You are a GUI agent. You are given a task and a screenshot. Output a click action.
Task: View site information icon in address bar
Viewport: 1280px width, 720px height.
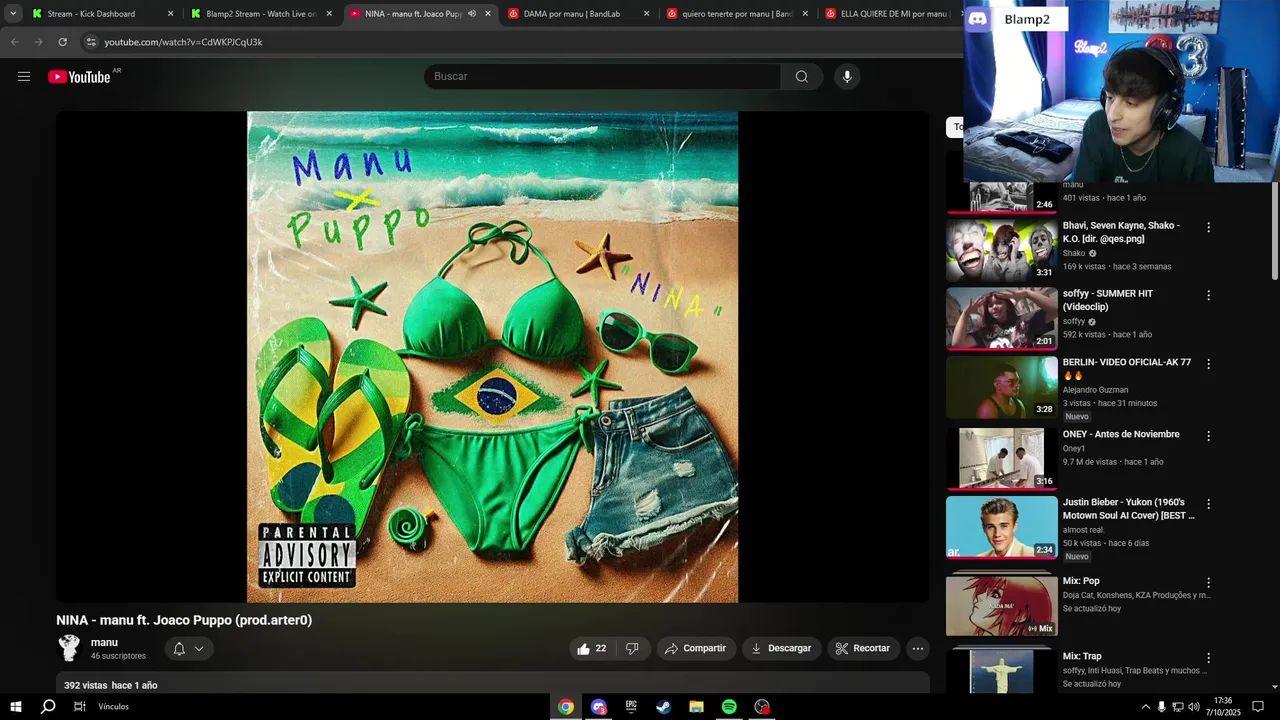click(x=91, y=42)
